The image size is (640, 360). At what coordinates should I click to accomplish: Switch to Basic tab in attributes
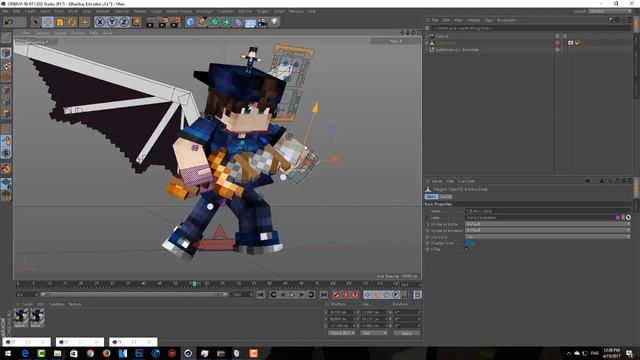[431, 197]
